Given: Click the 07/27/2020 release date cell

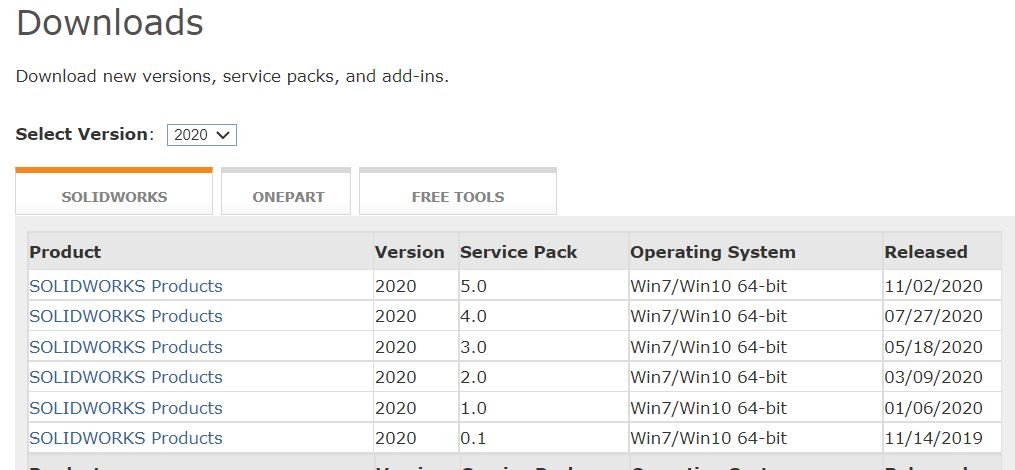Looking at the screenshot, I should tap(933, 316).
